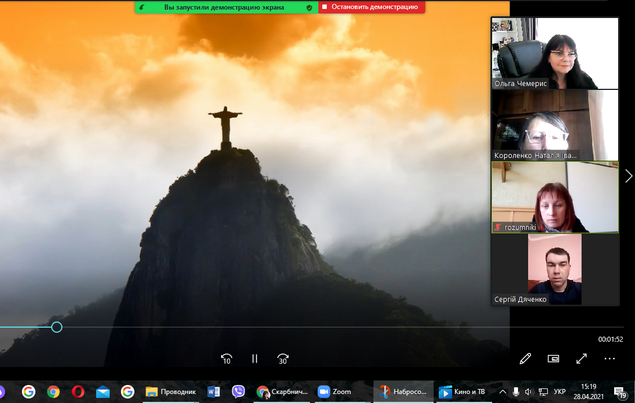
Task: Switch to Word in the taskbar
Action: coord(213,392)
